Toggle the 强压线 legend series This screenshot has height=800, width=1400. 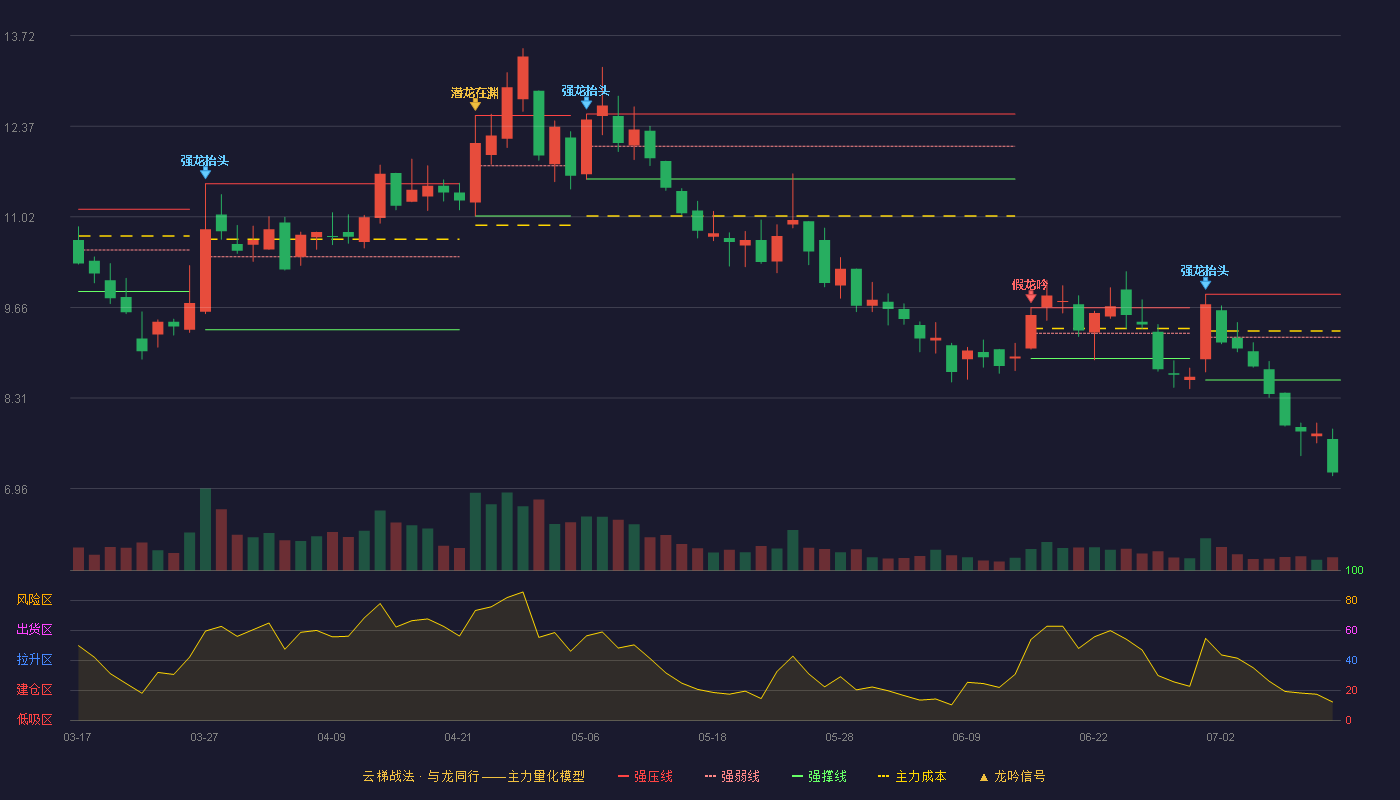[645, 776]
